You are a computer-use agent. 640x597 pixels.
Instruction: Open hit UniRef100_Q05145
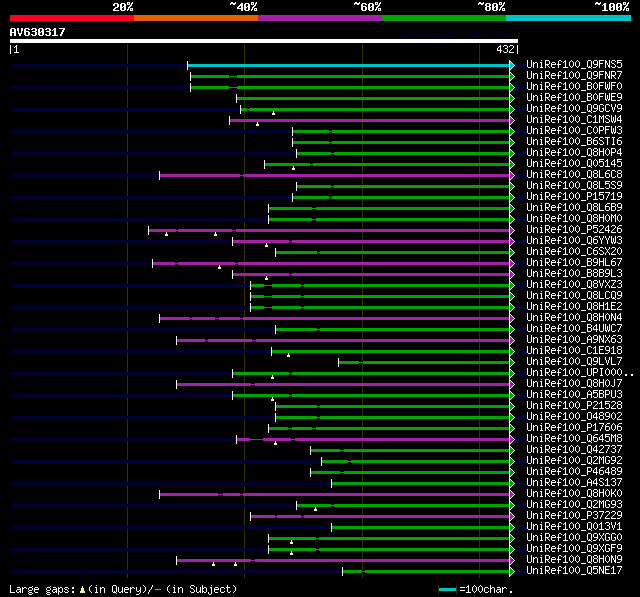point(574,164)
